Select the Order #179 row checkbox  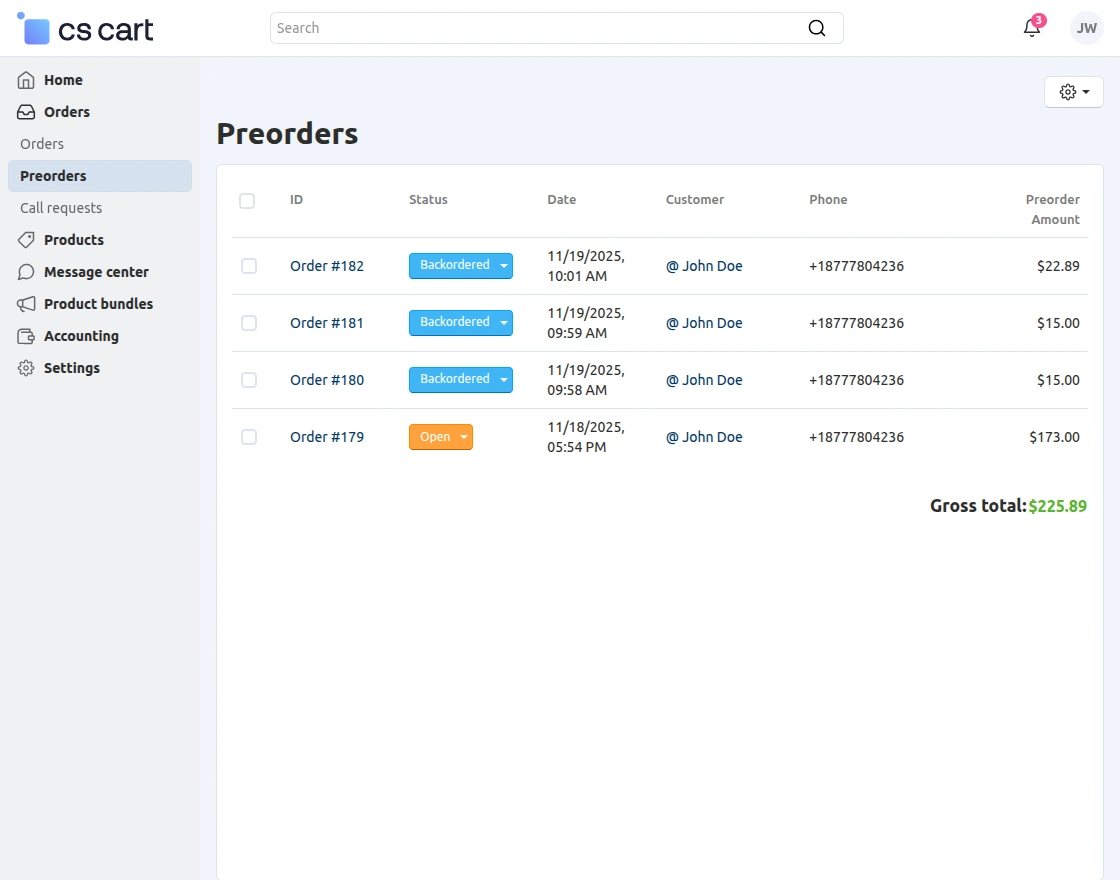[249, 437]
